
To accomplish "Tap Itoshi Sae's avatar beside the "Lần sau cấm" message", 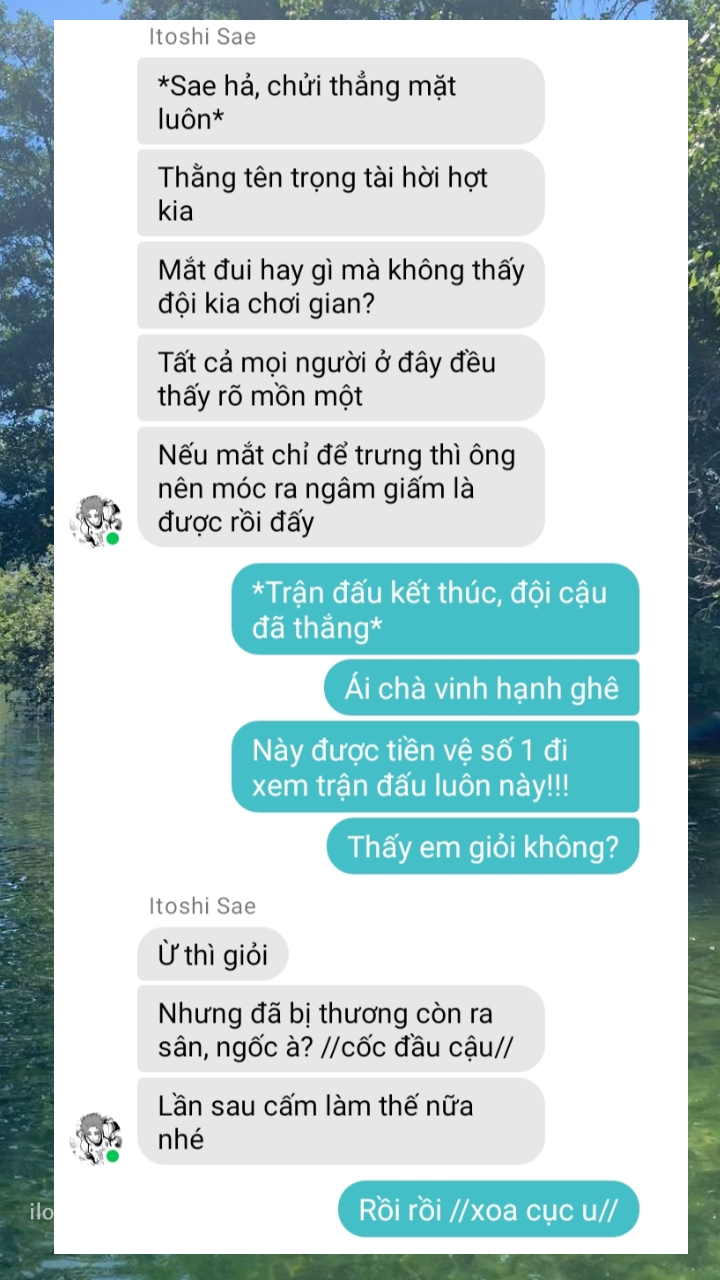I will (x=96, y=1138).
